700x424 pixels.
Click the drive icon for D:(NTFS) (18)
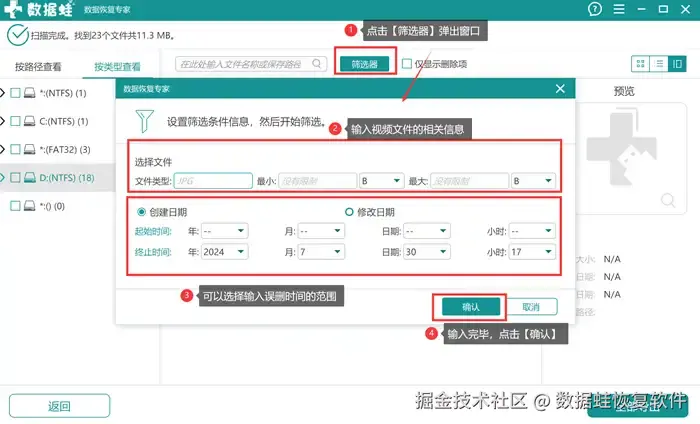point(29,178)
